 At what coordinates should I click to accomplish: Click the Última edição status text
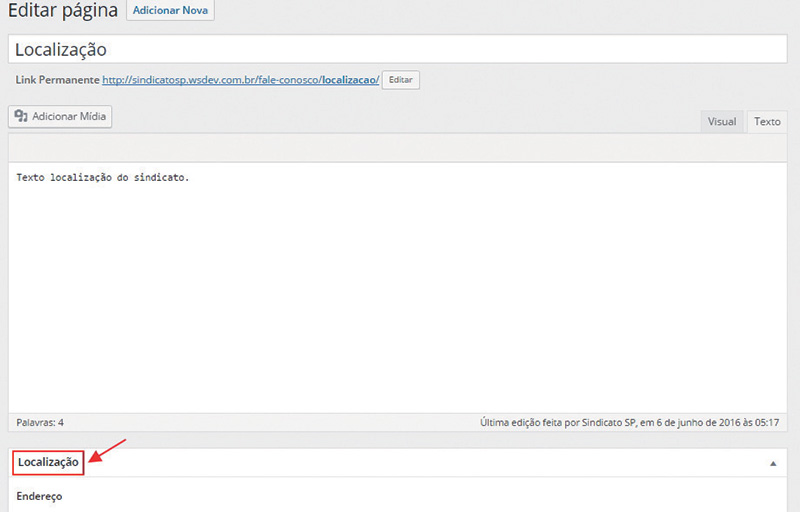(630, 423)
